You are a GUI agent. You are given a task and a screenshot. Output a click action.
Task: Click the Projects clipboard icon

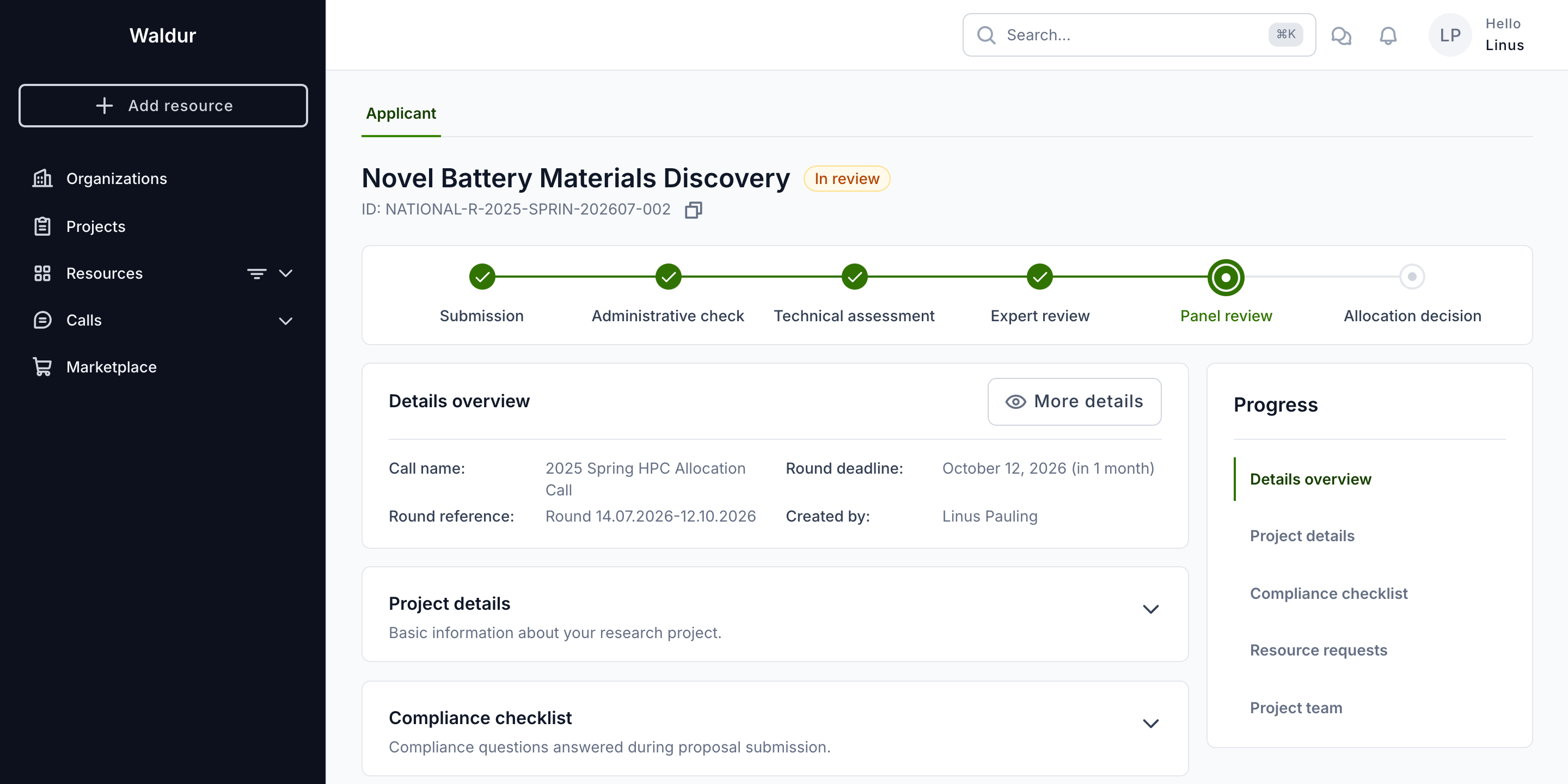pos(42,226)
